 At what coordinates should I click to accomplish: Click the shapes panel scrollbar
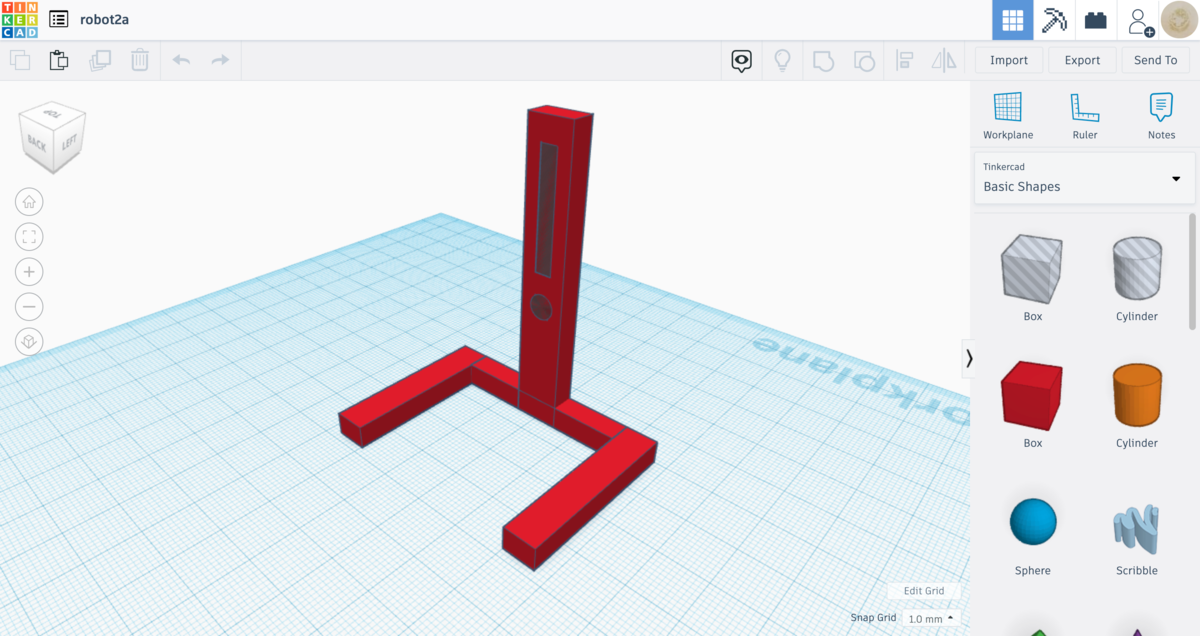click(1192, 270)
